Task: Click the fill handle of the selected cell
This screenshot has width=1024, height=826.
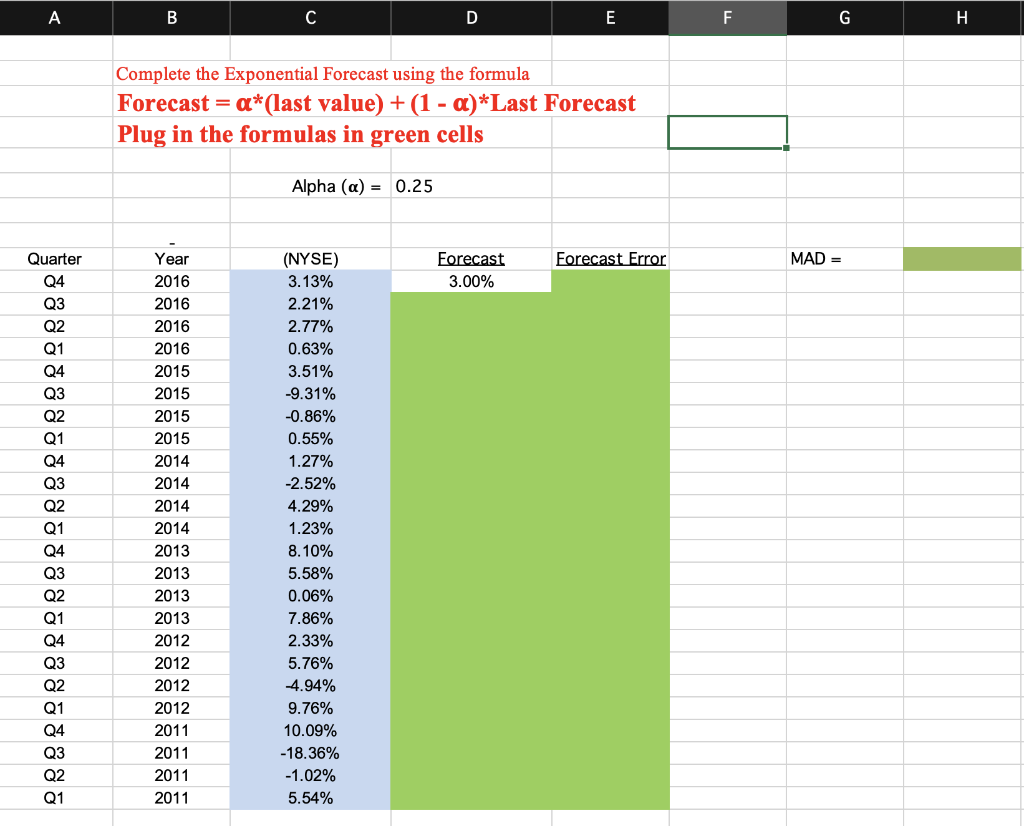Action: (787, 146)
